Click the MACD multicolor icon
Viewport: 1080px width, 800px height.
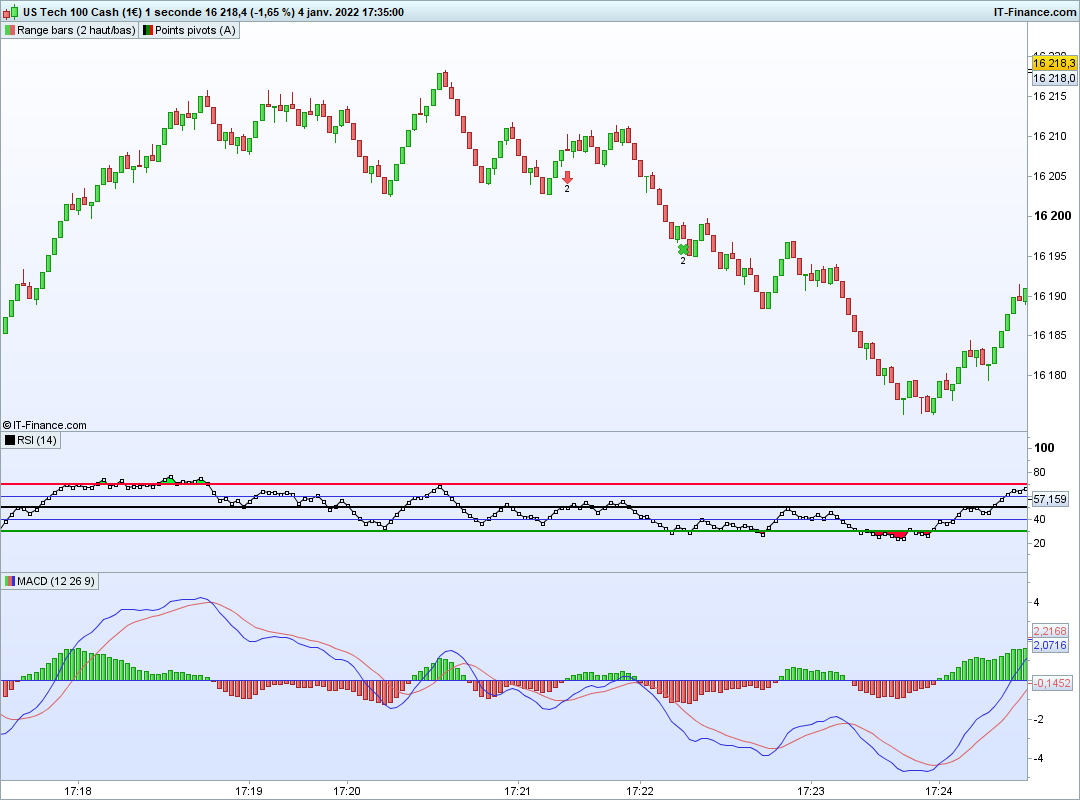point(10,582)
